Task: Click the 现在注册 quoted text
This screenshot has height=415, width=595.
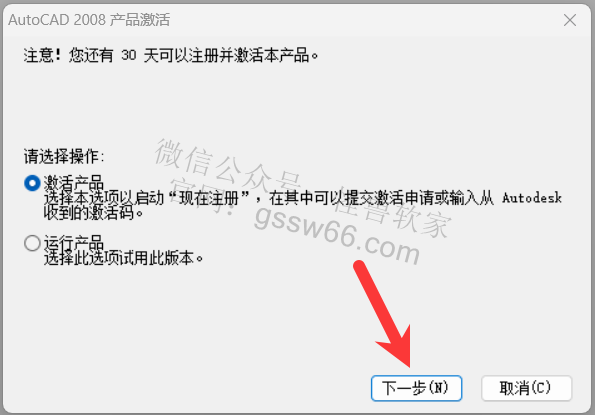Action: point(208,198)
